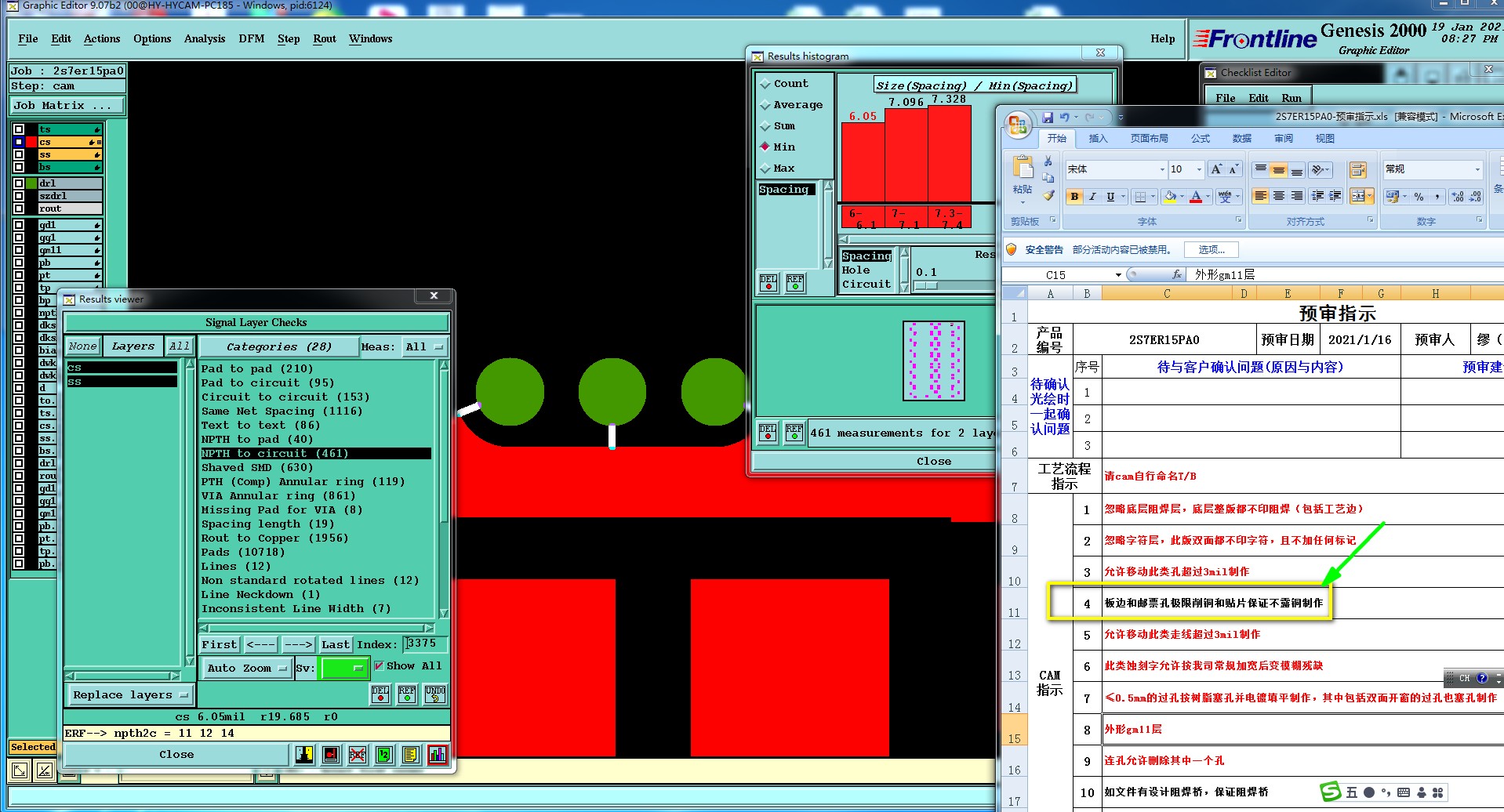Click the upper REF icon in Results histogram
1504x812 pixels.
coord(795,282)
